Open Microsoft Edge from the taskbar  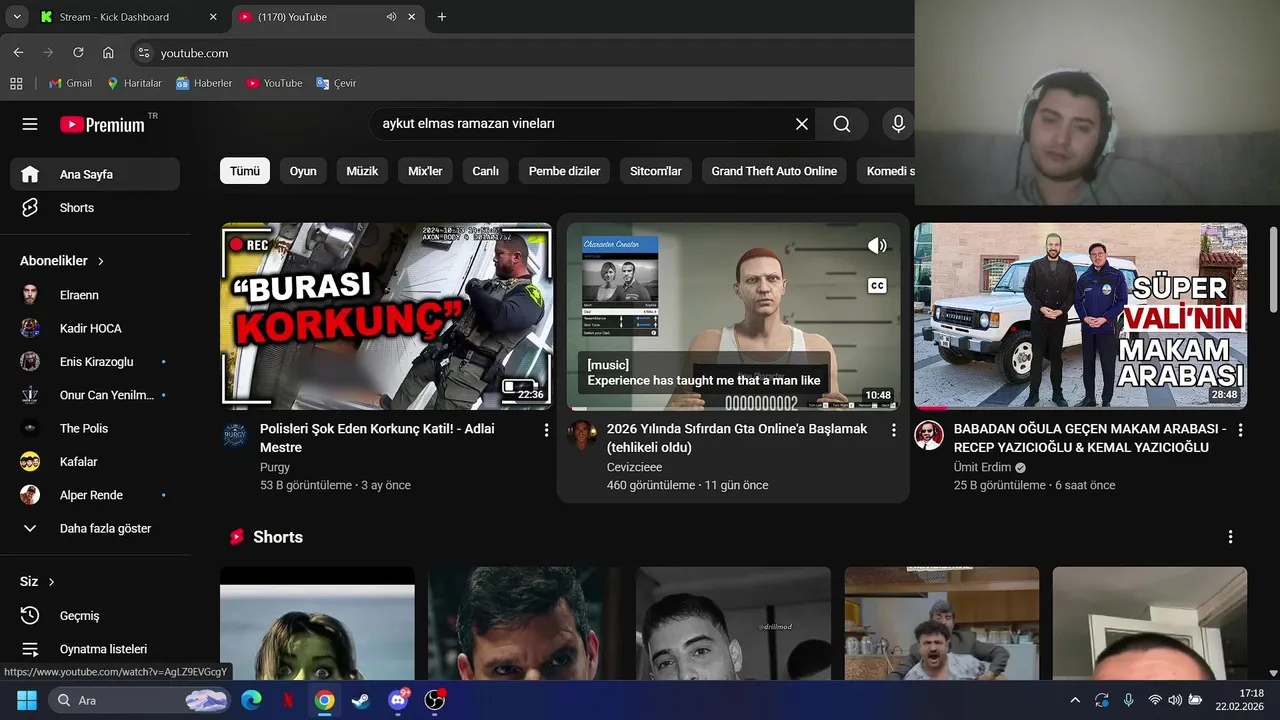coord(251,700)
